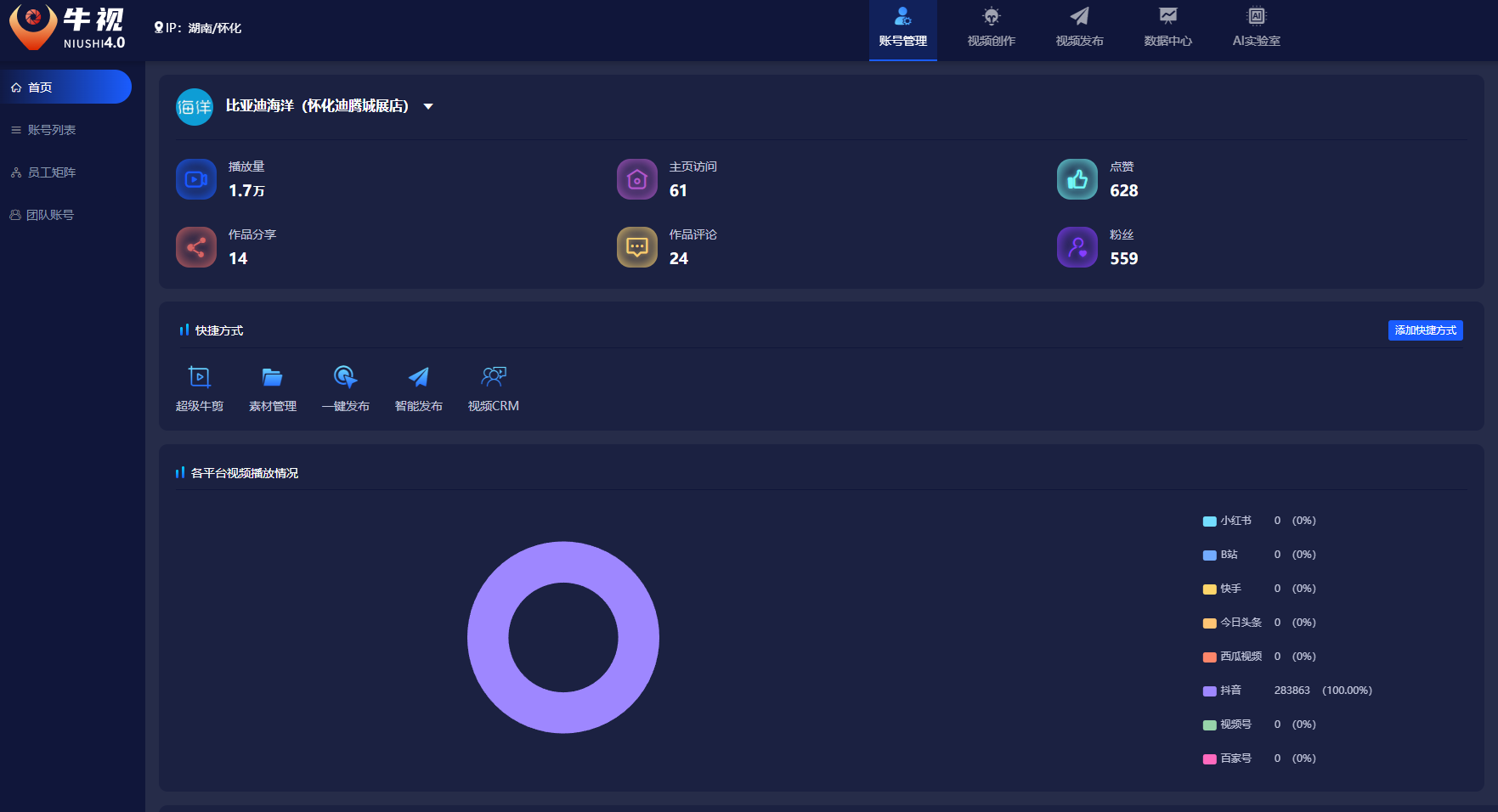The width and height of the screenshot is (1498, 812).
Task: Toggle the 抖音 legend color swatch
Action: 1209,691
